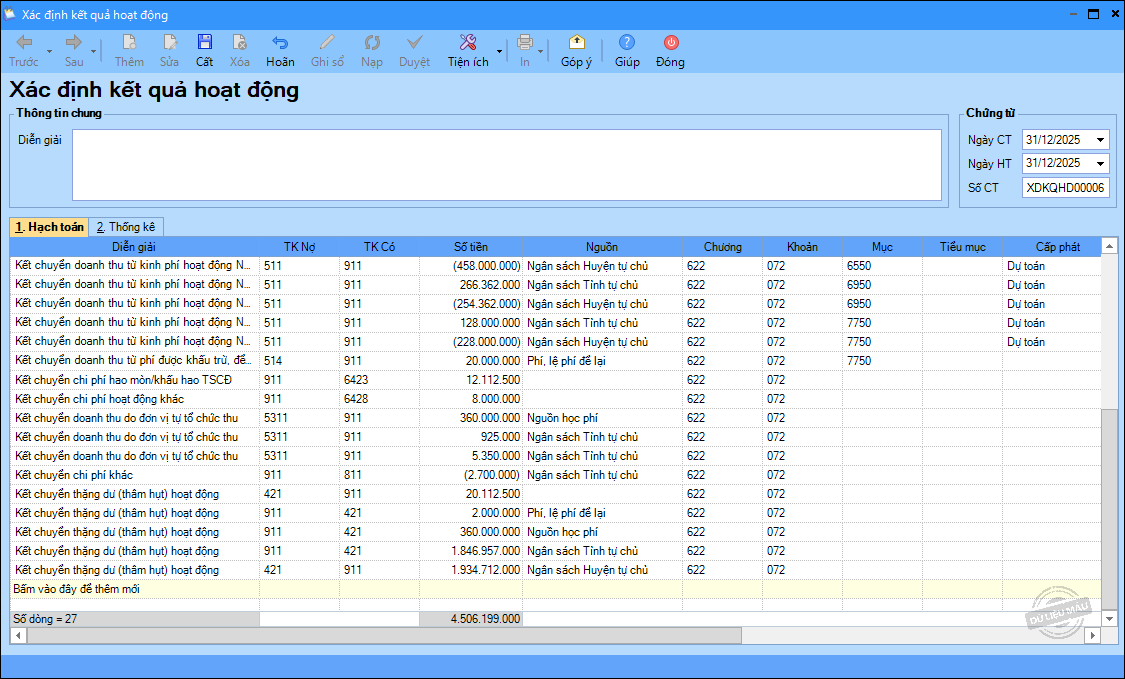Switch to the Thống kê tab
The image size is (1125, 679).
[x=125, y=227]
